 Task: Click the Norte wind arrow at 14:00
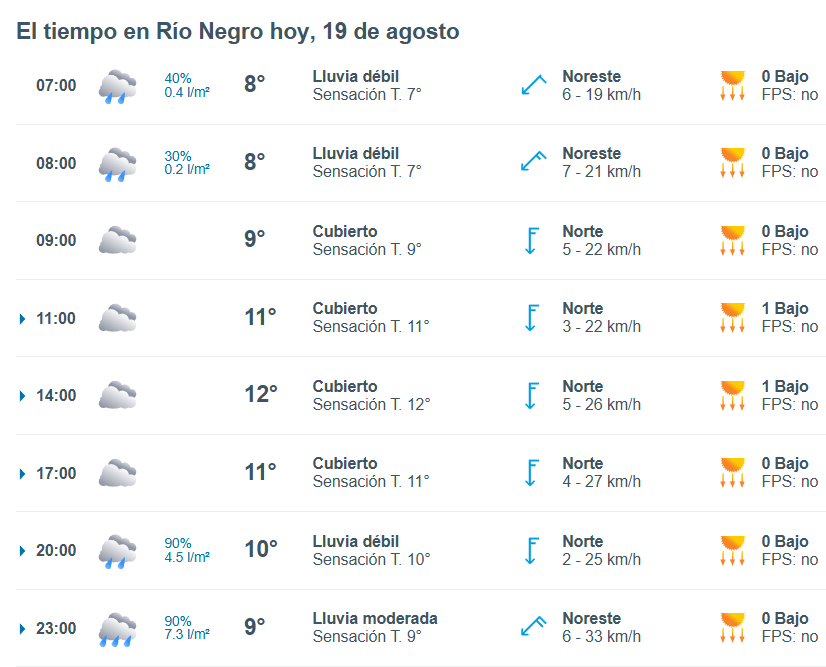532,396
